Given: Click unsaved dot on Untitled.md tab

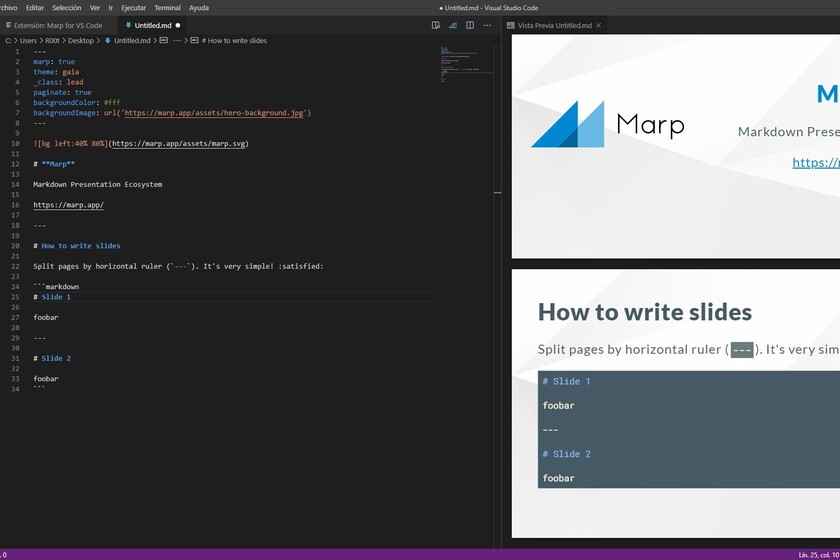Looking at the screenshot, I should (178, 25).
